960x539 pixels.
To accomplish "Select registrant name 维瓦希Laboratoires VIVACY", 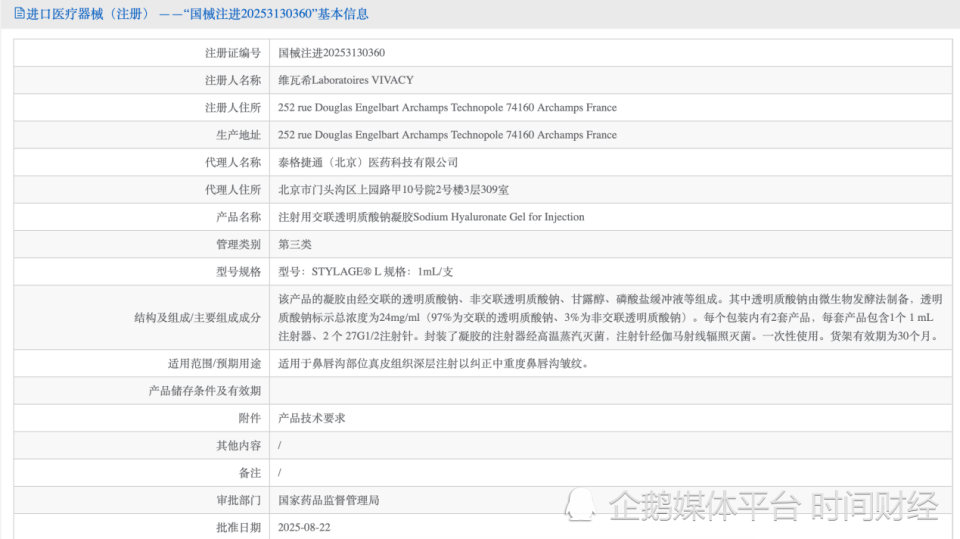I will click(346, 80).
